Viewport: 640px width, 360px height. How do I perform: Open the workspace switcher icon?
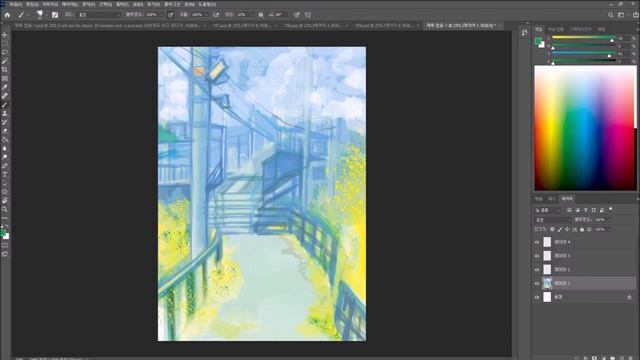[x=621, y=15]
